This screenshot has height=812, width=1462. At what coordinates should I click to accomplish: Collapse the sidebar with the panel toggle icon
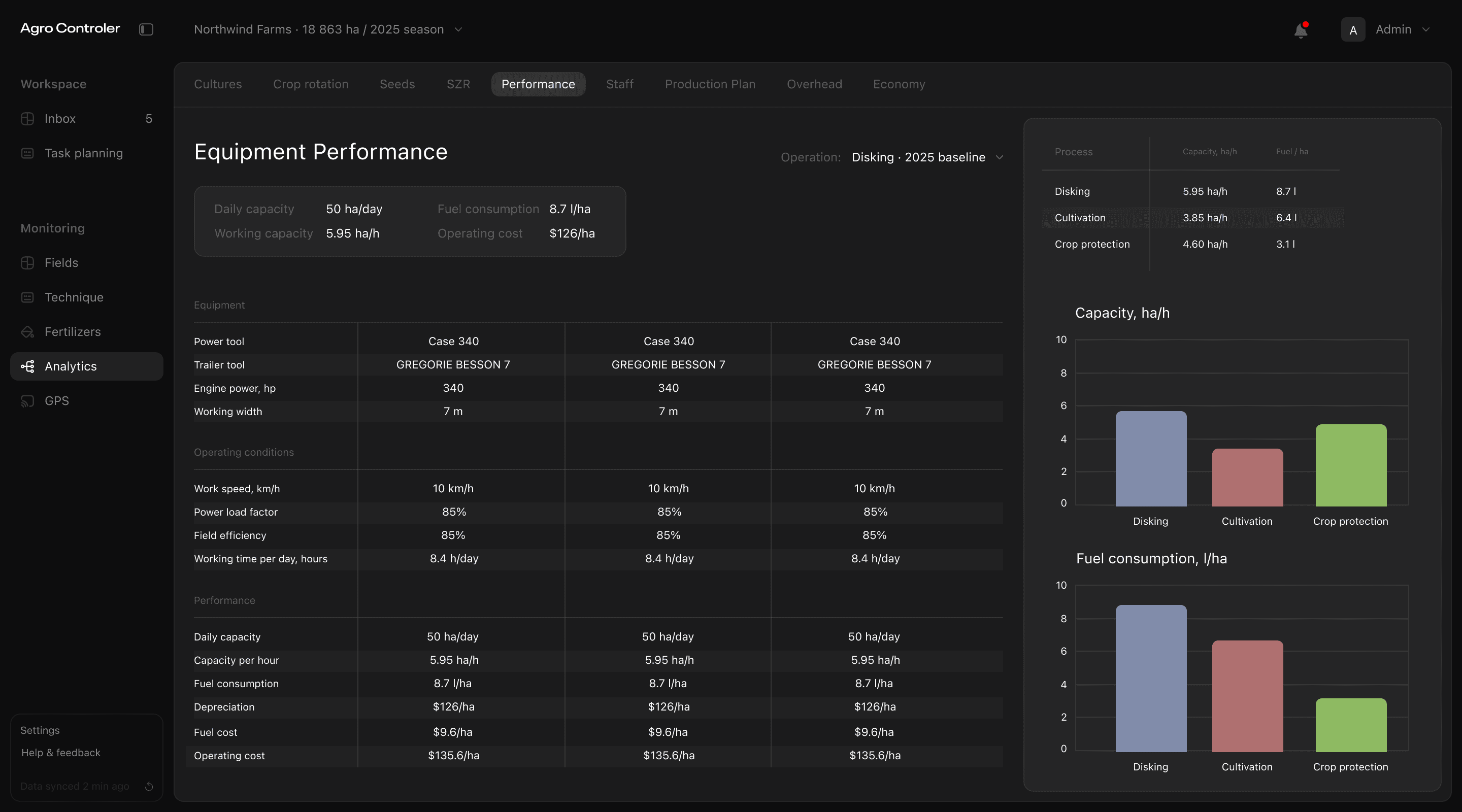(146, 29)
